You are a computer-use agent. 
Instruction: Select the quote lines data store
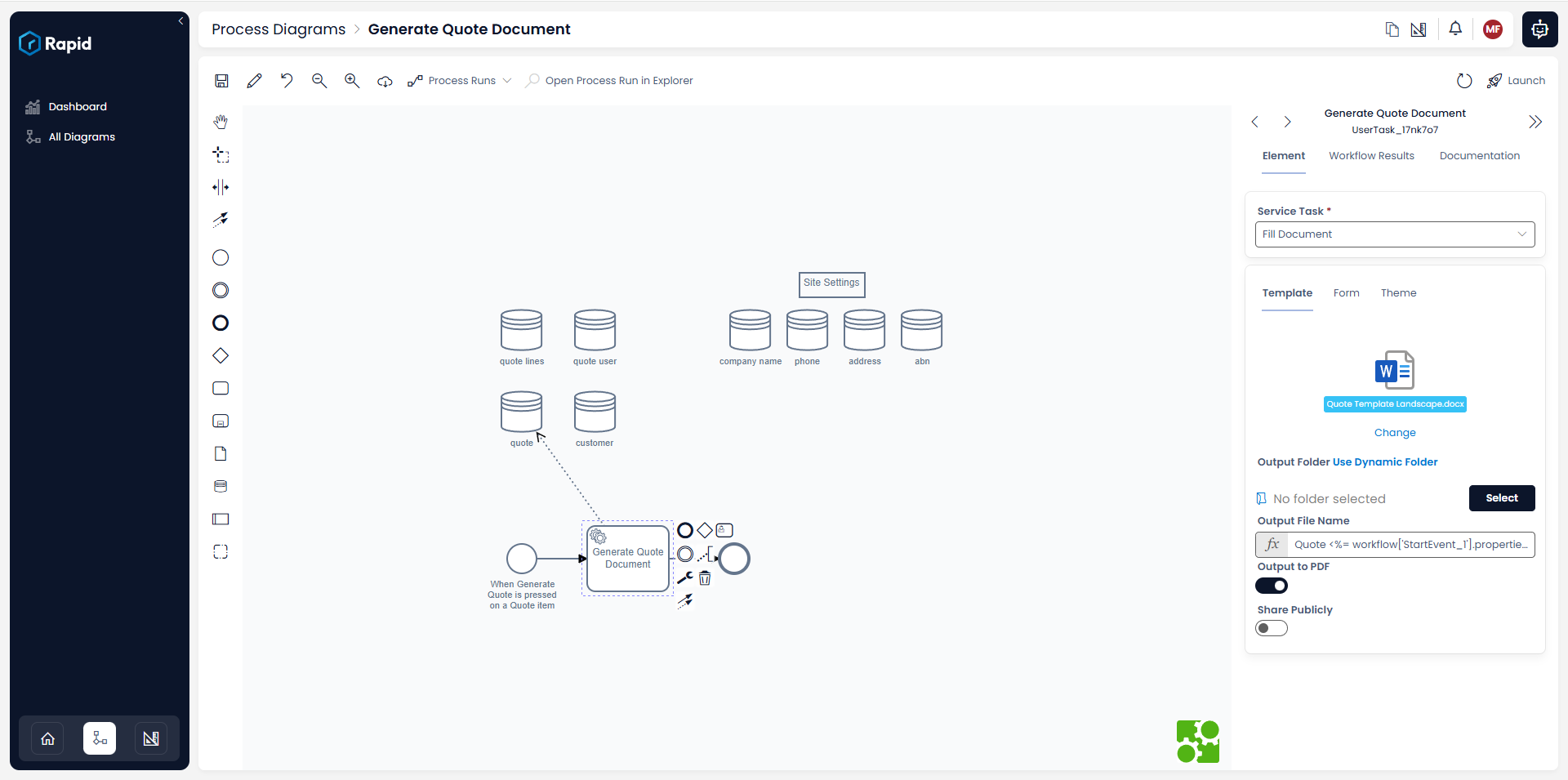coord(522,330)
